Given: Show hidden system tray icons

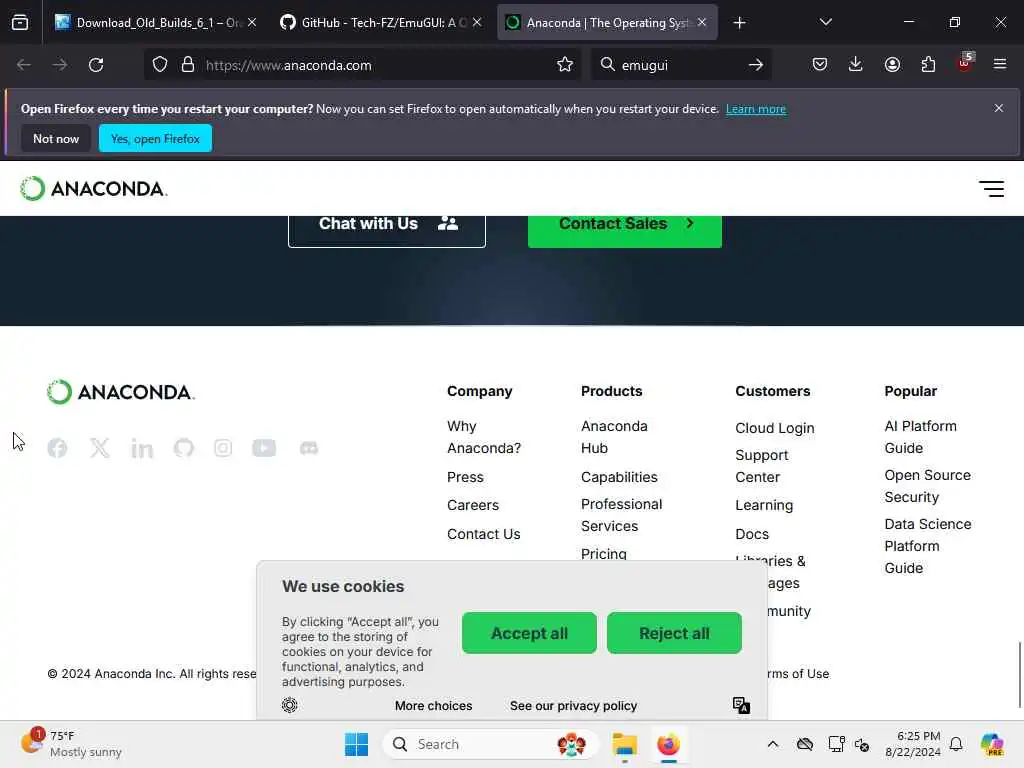Looking at the screenshot, I should [773, 744].
